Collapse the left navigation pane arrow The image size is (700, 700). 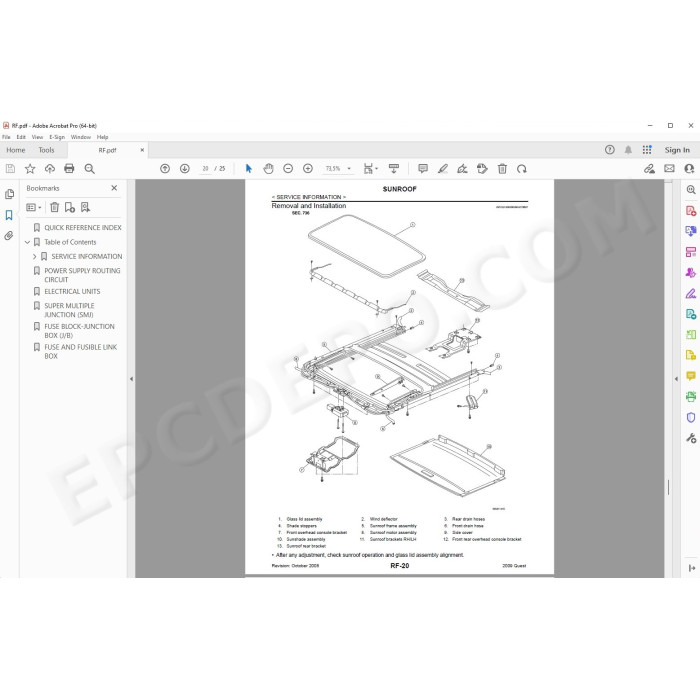[x=131, y=379]
